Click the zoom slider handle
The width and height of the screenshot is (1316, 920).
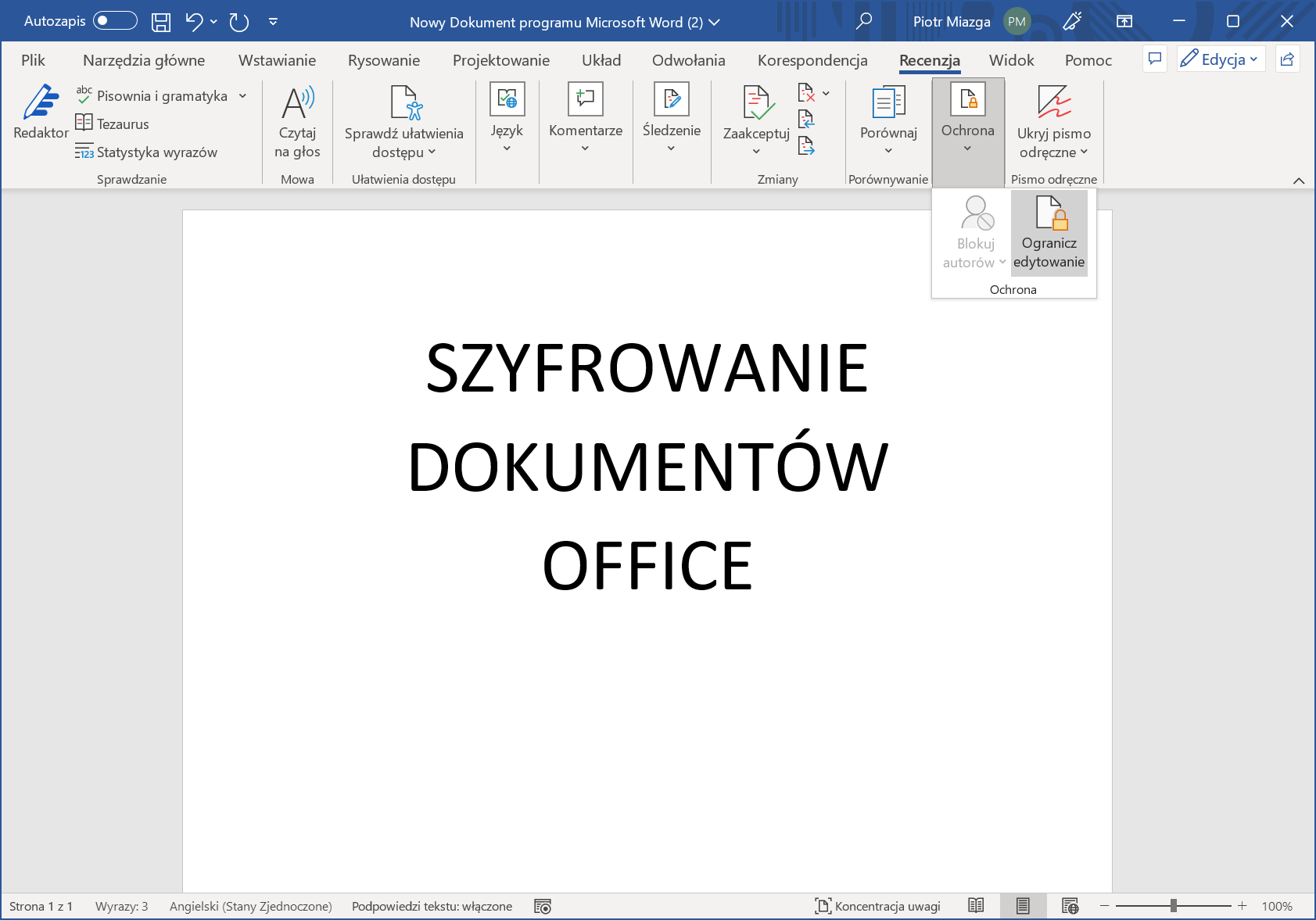click(1174, 906)
